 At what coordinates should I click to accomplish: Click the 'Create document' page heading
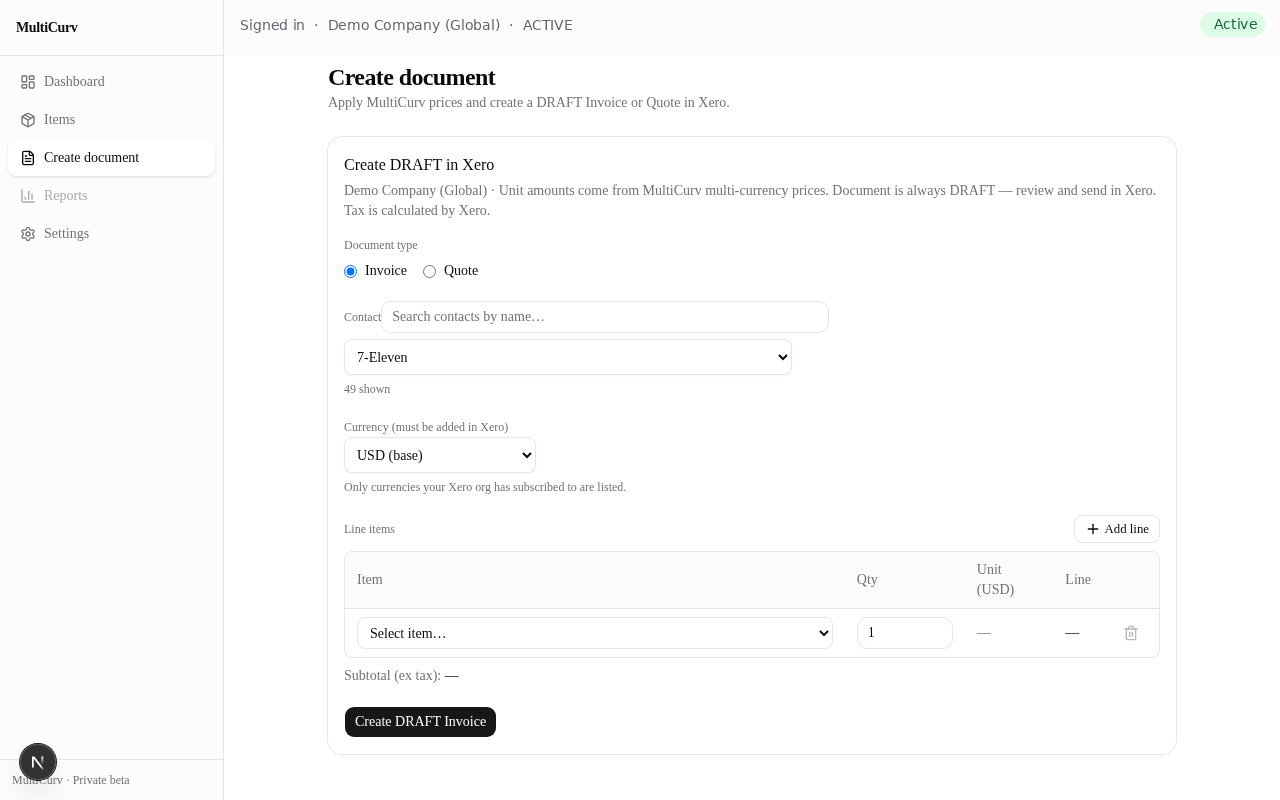click(x=412, y=77)
